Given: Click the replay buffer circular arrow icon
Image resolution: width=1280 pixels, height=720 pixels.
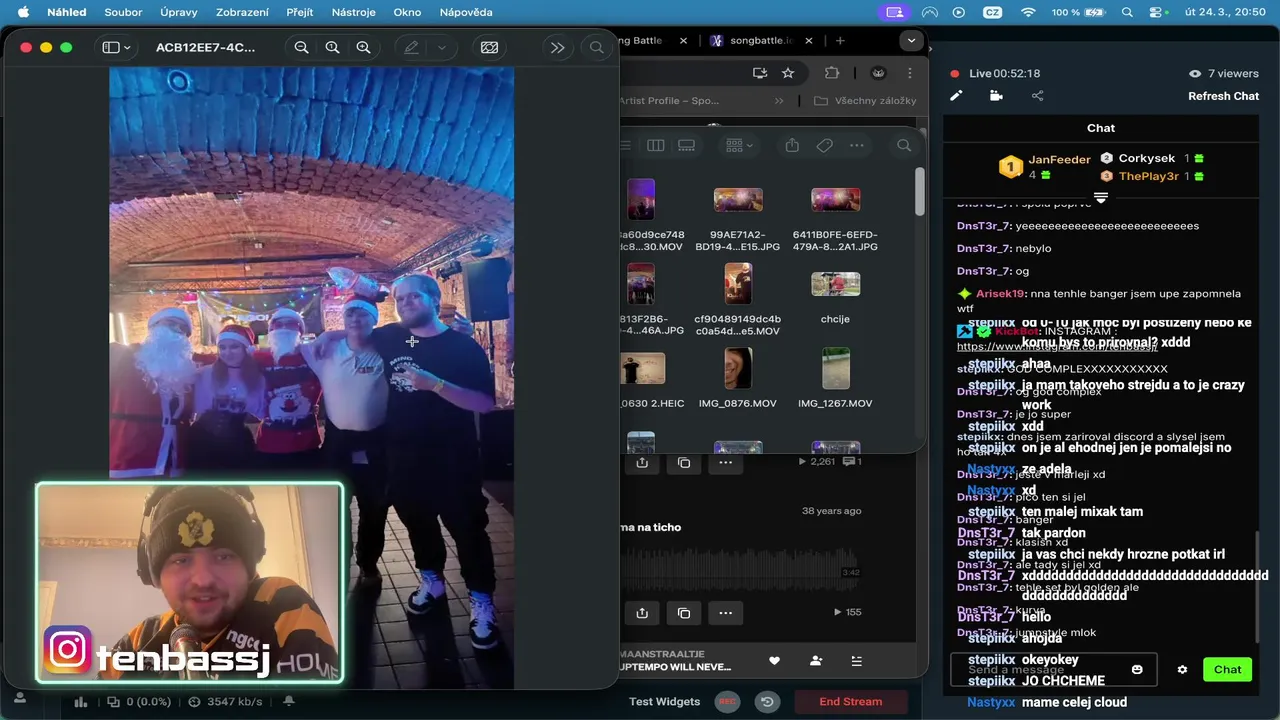Looking at the screenshot, I should click(767, 701).
